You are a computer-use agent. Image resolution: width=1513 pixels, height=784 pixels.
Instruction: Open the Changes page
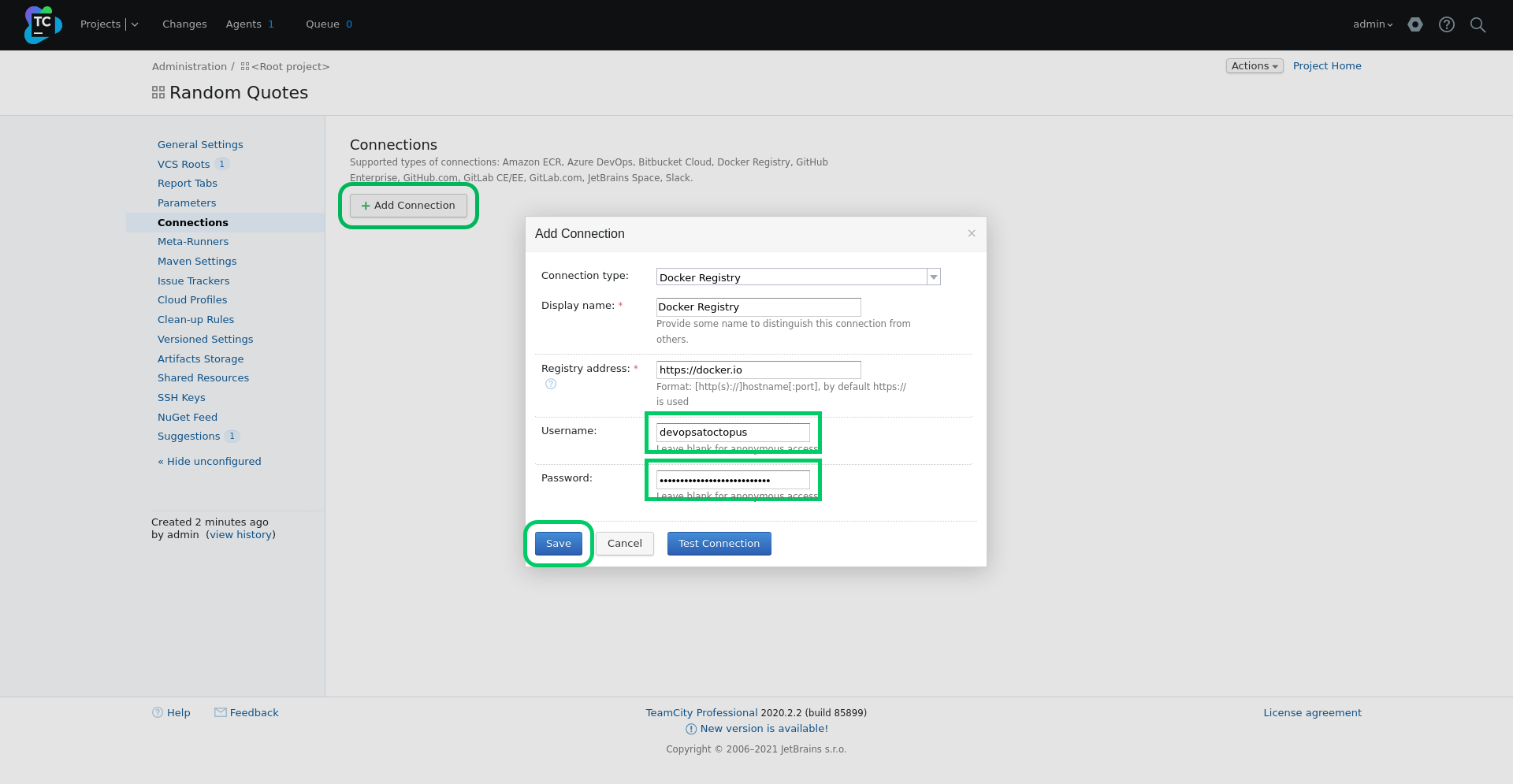coord(184,24)
